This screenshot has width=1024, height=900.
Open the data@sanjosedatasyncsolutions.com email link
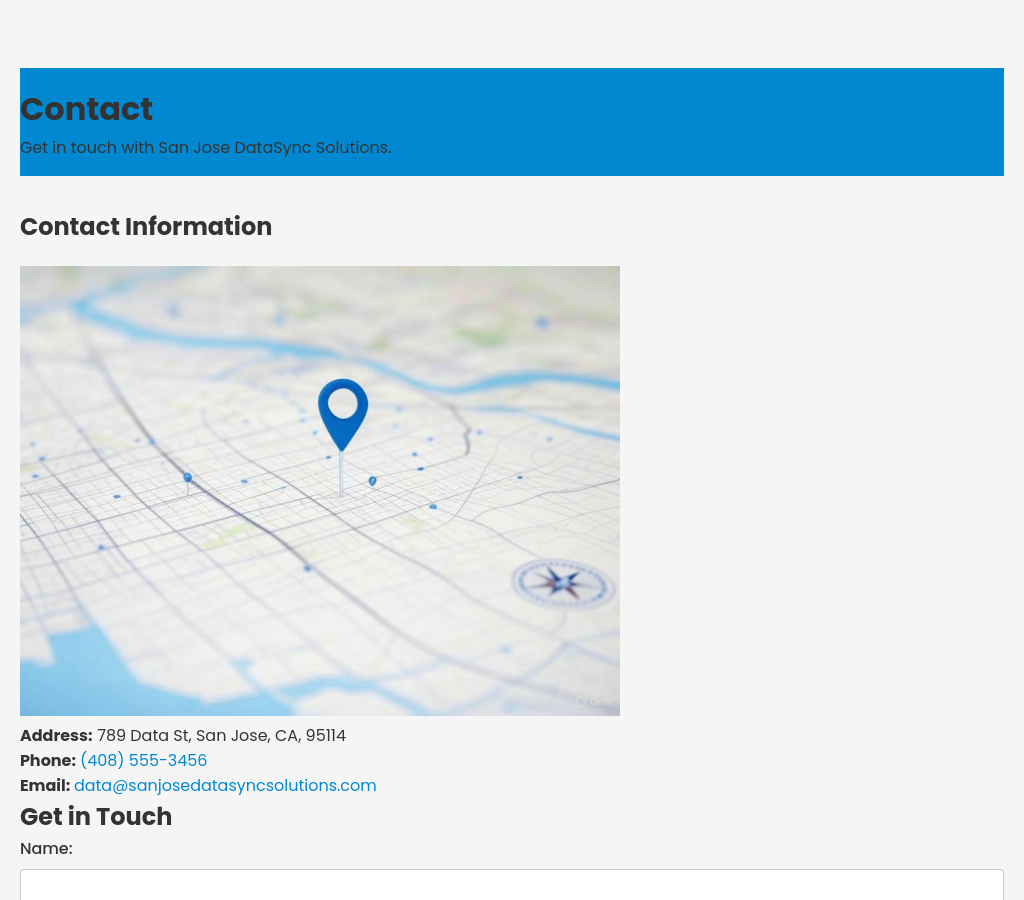click(225, 786)
